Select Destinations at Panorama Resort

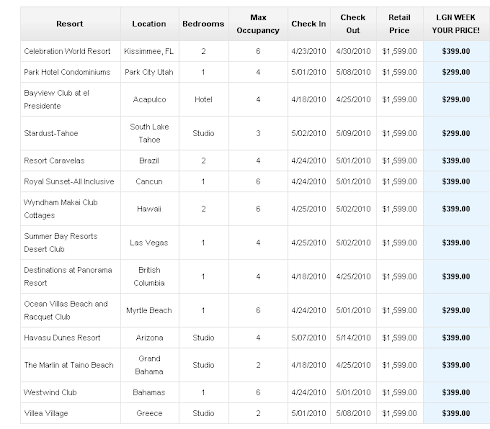(68, 277)
